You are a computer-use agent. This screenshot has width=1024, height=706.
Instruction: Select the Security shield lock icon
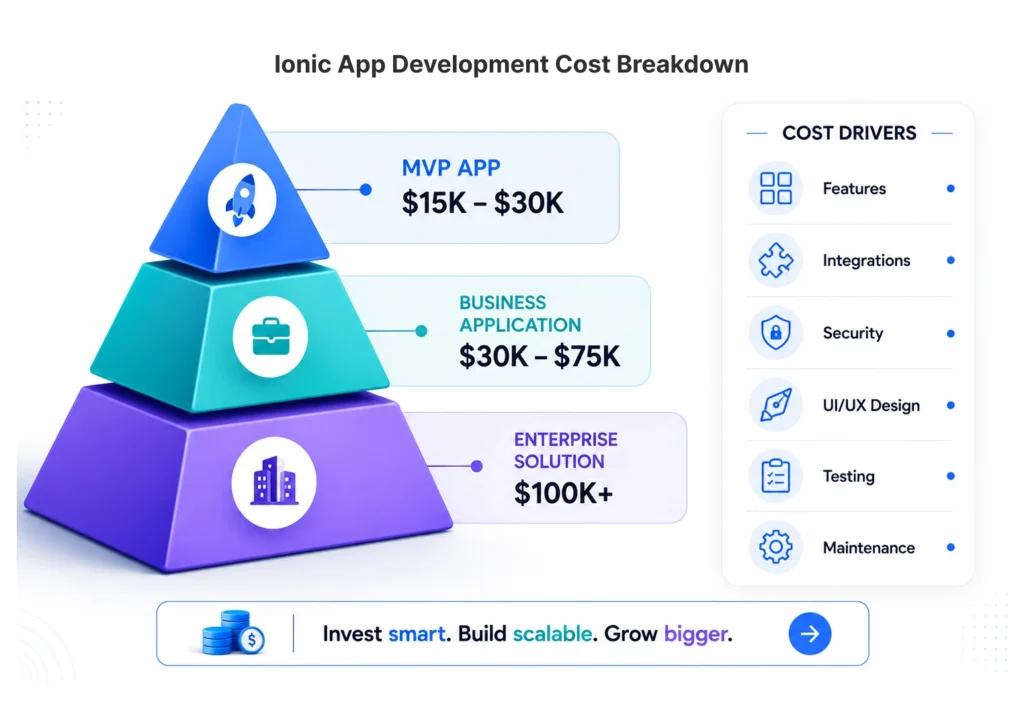point(776,332)
